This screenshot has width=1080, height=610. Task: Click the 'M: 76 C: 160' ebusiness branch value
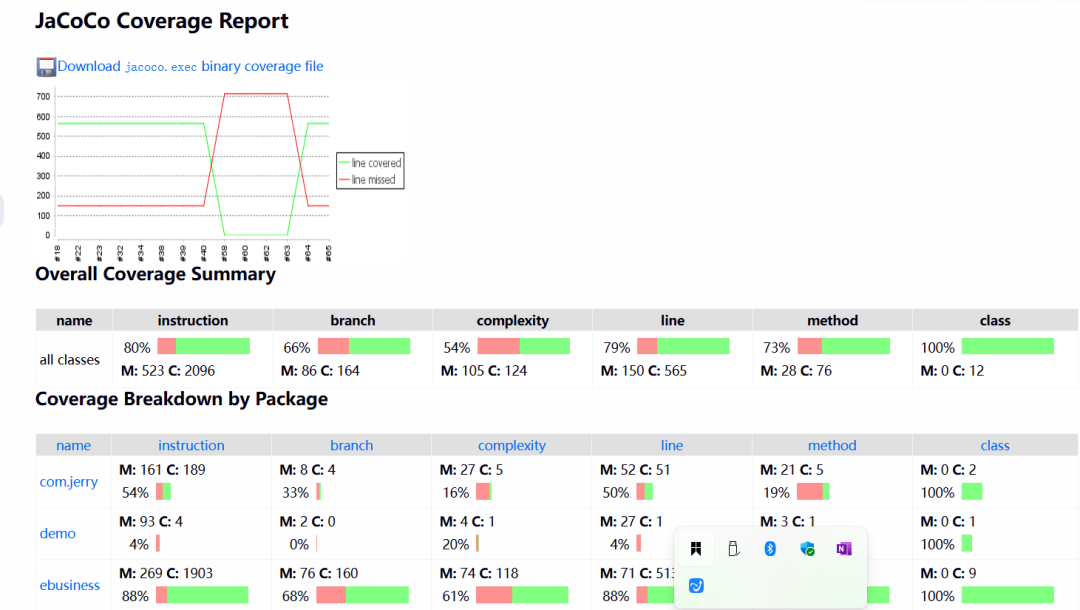pos(319,573)
